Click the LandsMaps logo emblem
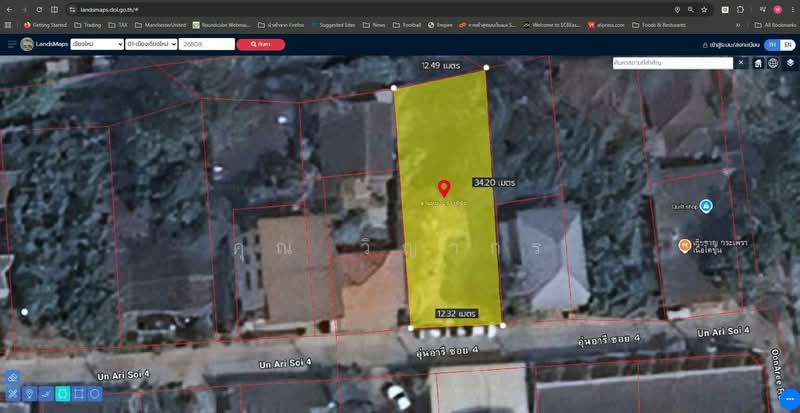800x413 pixels. [27, 44]
